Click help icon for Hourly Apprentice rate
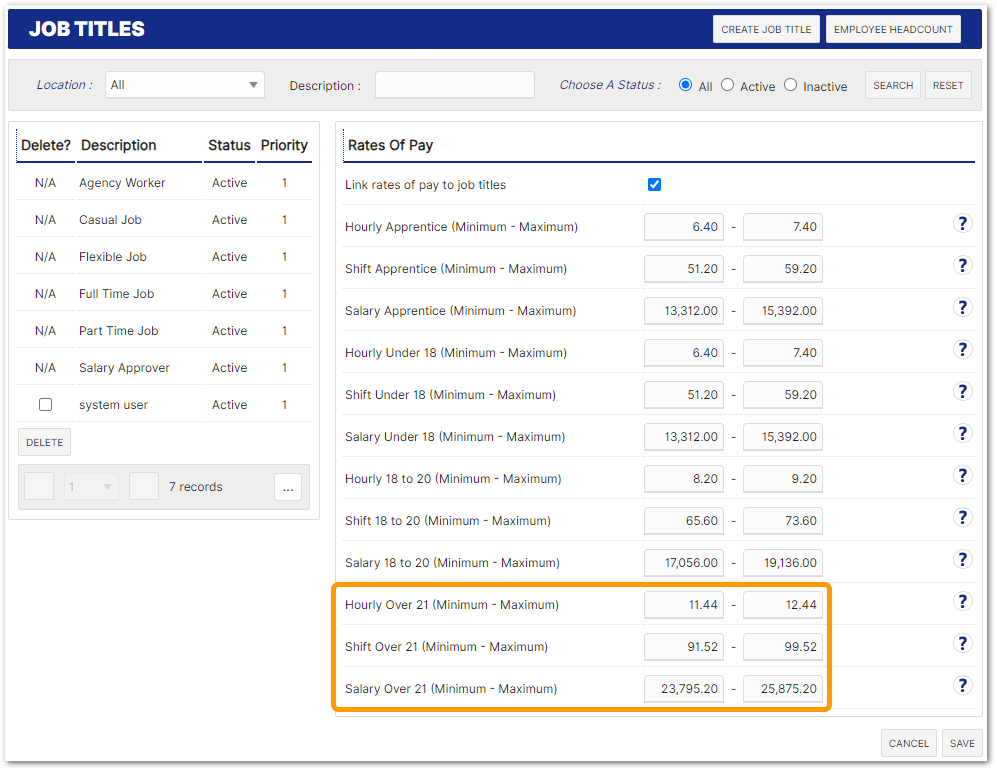Image resolution: width=997 pixels, height=770 pixels. [x=962, y=223]
